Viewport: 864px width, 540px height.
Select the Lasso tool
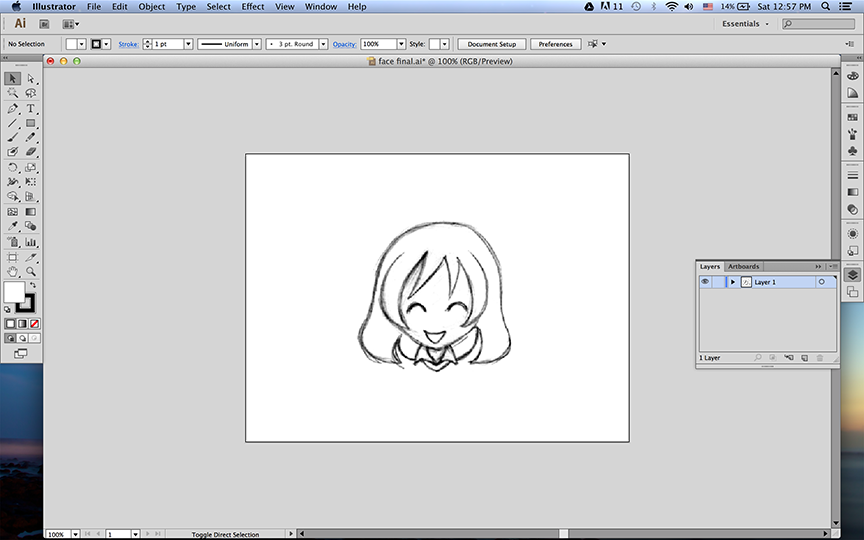[31, 93]
